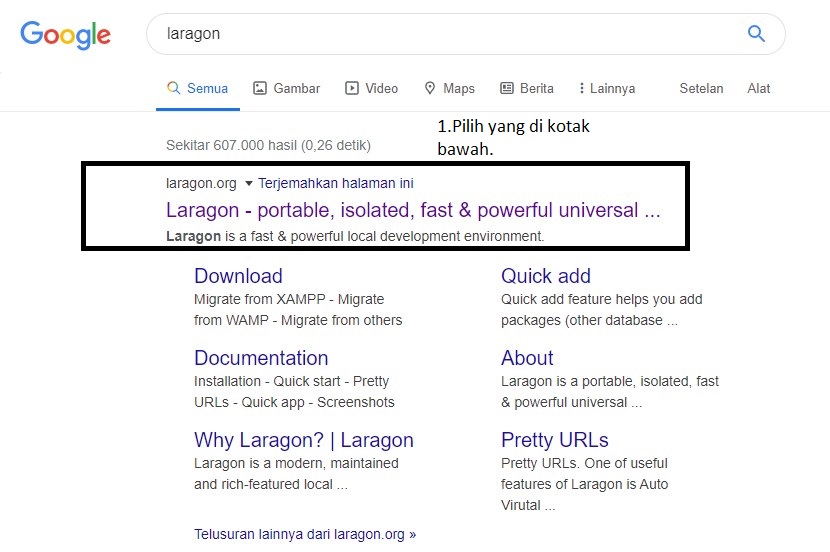Click the play icon next to Video
830x552 pixels.
(351, 88)
